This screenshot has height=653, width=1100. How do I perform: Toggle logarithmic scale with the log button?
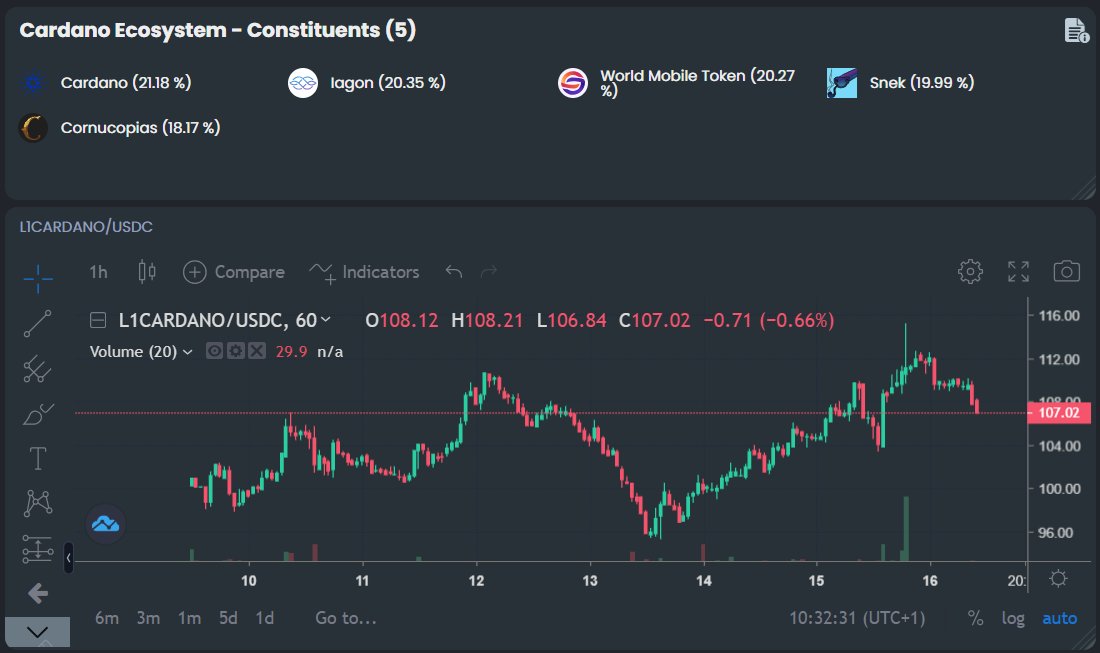click(x=1013, y=618)
